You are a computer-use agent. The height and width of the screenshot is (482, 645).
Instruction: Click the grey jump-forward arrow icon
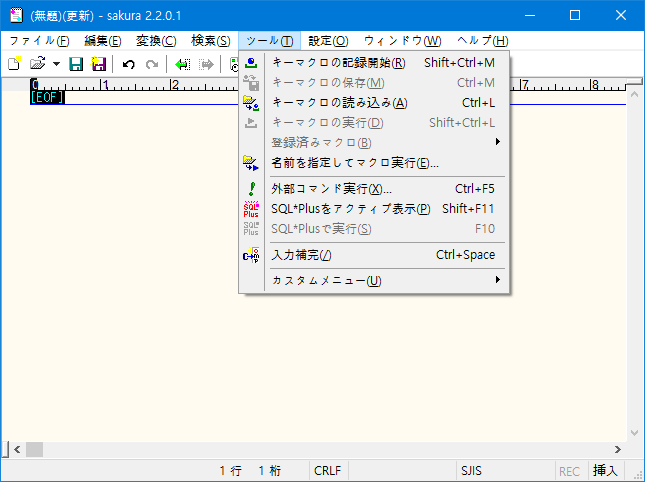click(x=206, y=65)
